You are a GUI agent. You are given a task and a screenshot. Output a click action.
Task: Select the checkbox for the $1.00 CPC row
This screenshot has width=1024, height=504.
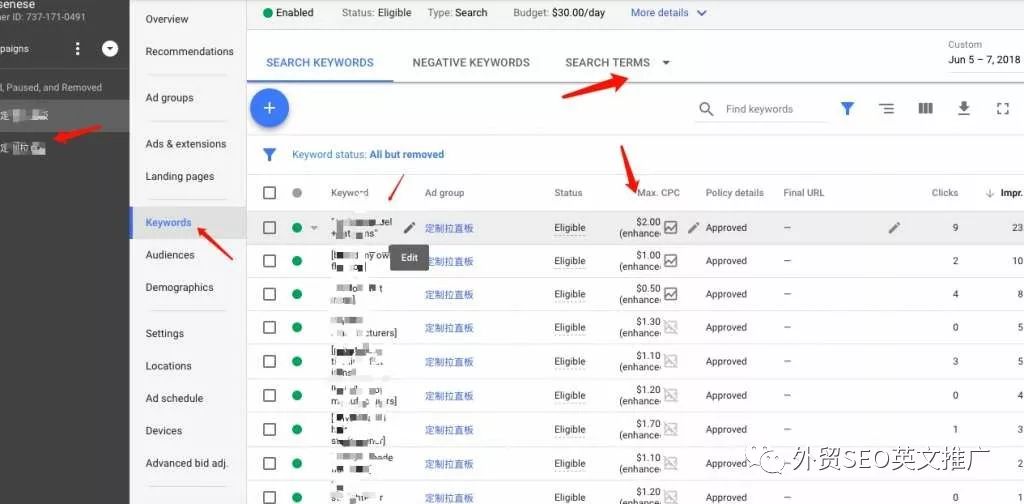click(269, 261)
